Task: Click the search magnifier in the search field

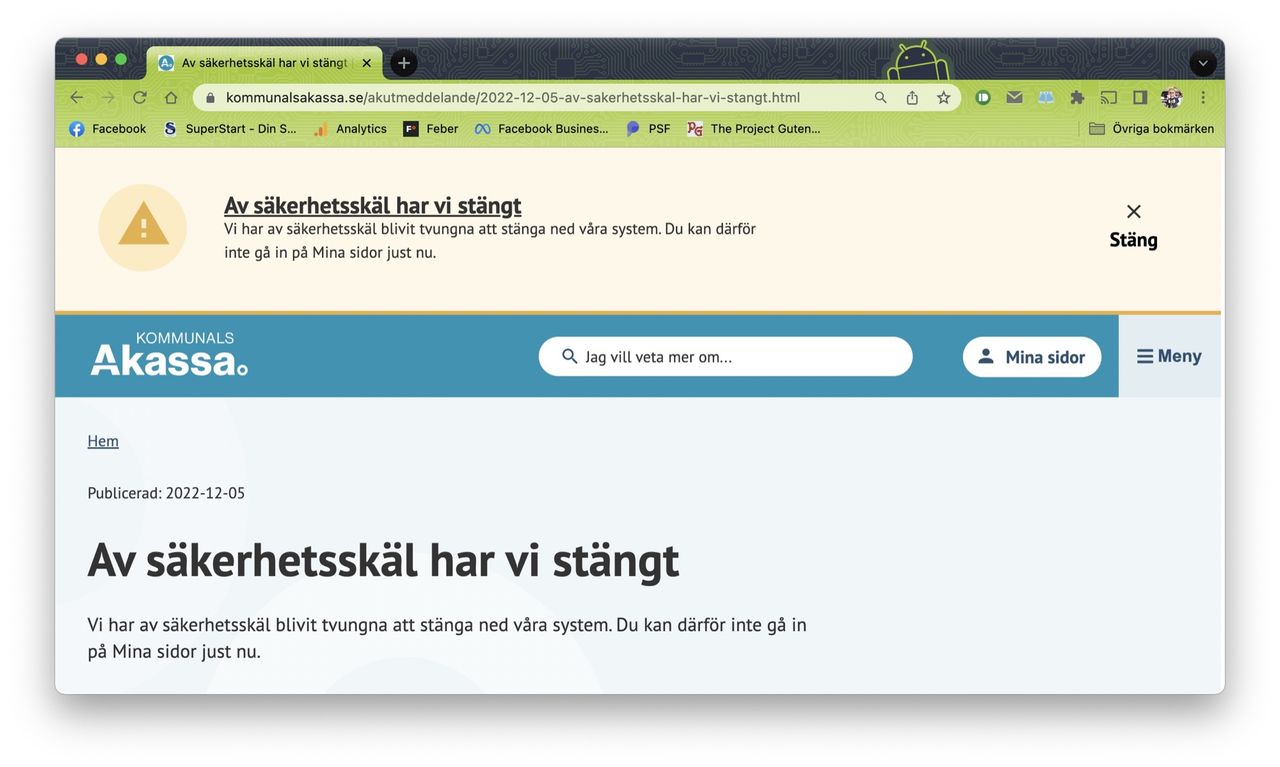Action: [x=568, y=356]
